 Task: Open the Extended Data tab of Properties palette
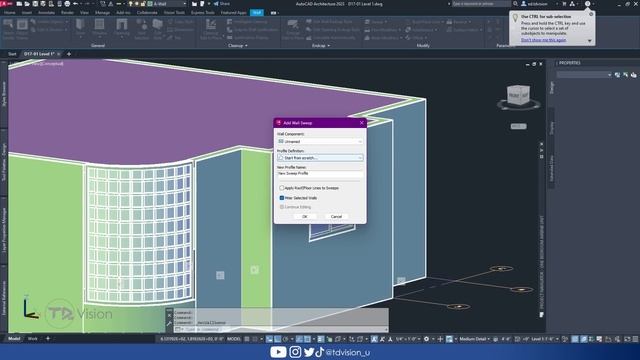(x=552, y=168)
